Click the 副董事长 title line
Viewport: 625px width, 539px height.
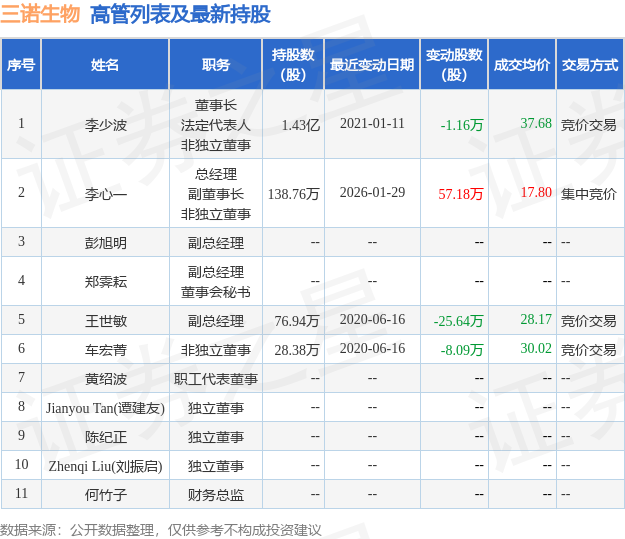[216, 194]
